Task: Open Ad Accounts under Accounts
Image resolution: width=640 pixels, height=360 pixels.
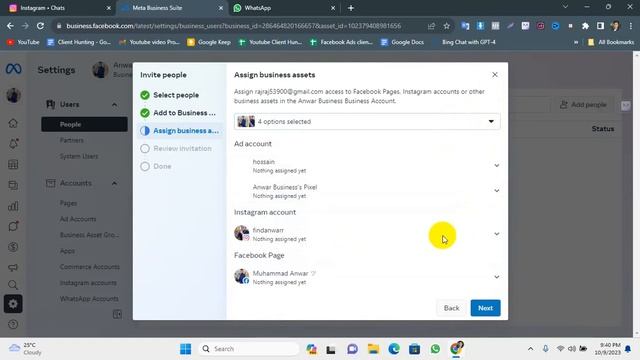Action: tap(78, 219)
